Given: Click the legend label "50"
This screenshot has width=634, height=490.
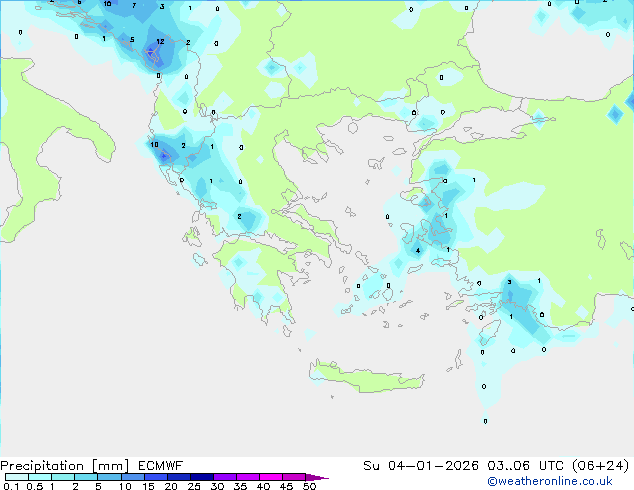Looking at the screenshot, I should (x=309, y=486).
